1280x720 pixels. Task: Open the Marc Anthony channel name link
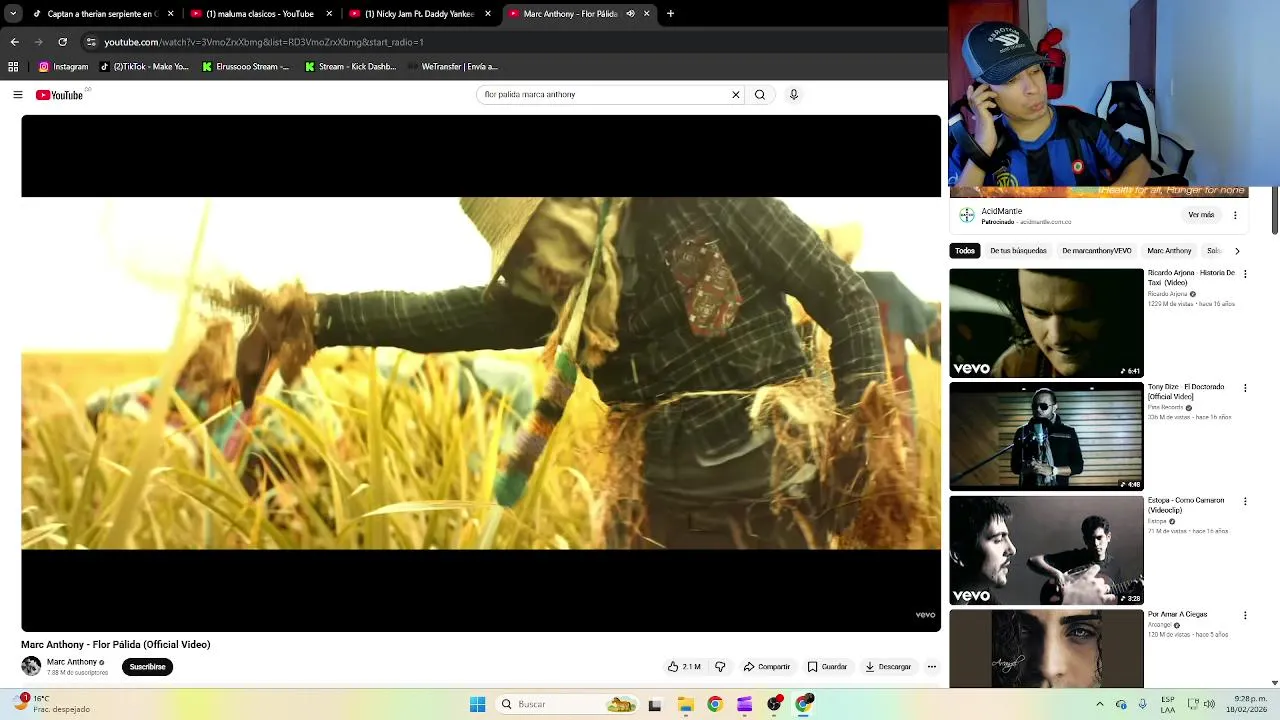coord(72,662)
